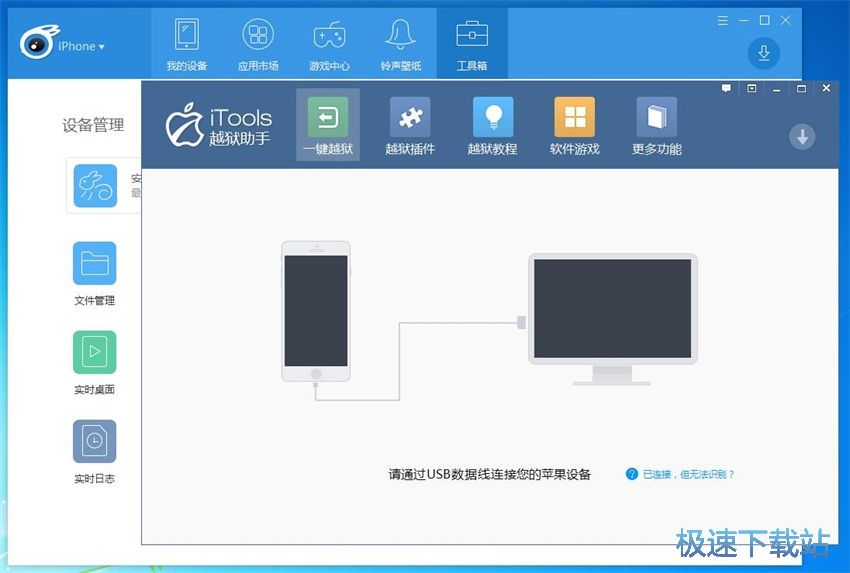Minimize the main iTools window
Image resolution: width=850 pixels, height=573 pixels.
pos(744,21)
